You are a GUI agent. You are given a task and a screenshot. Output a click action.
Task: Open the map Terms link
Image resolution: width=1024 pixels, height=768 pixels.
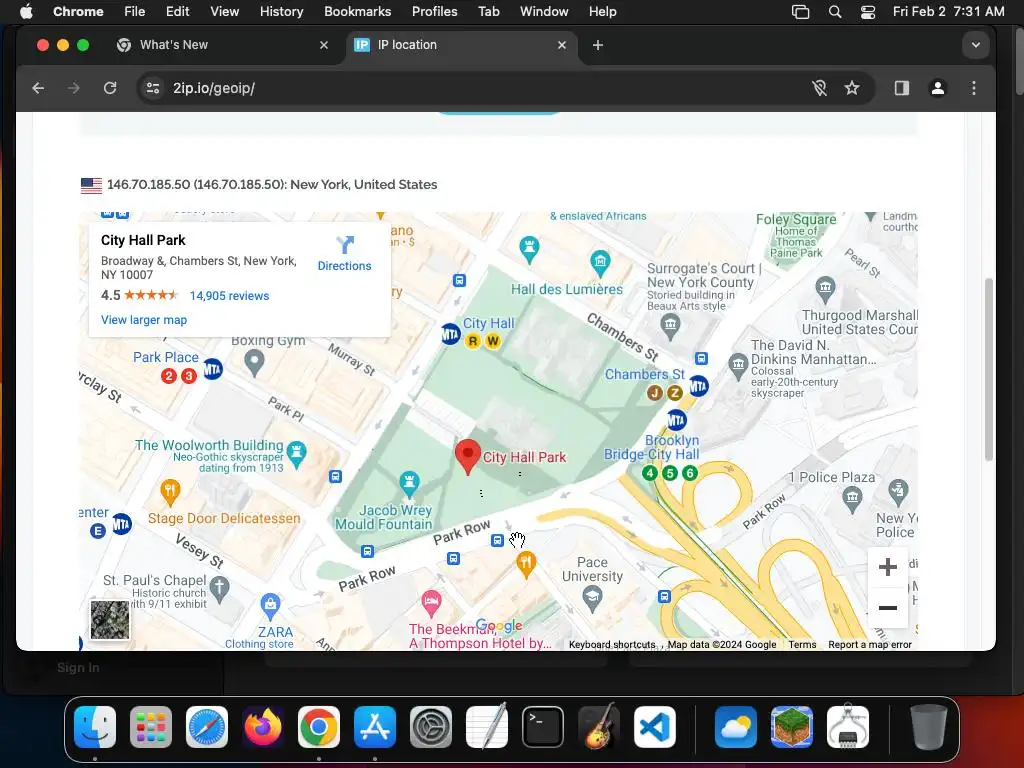[x=802, y=645]
